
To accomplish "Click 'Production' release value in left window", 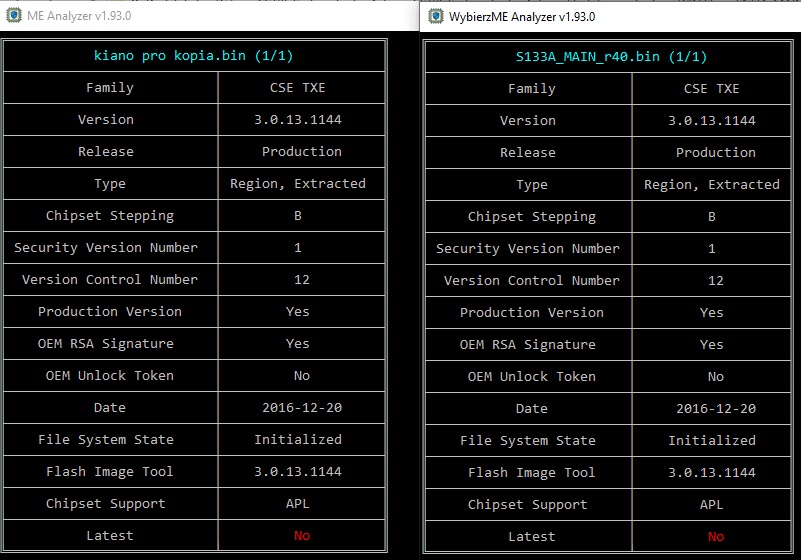I will click(302, 152).
